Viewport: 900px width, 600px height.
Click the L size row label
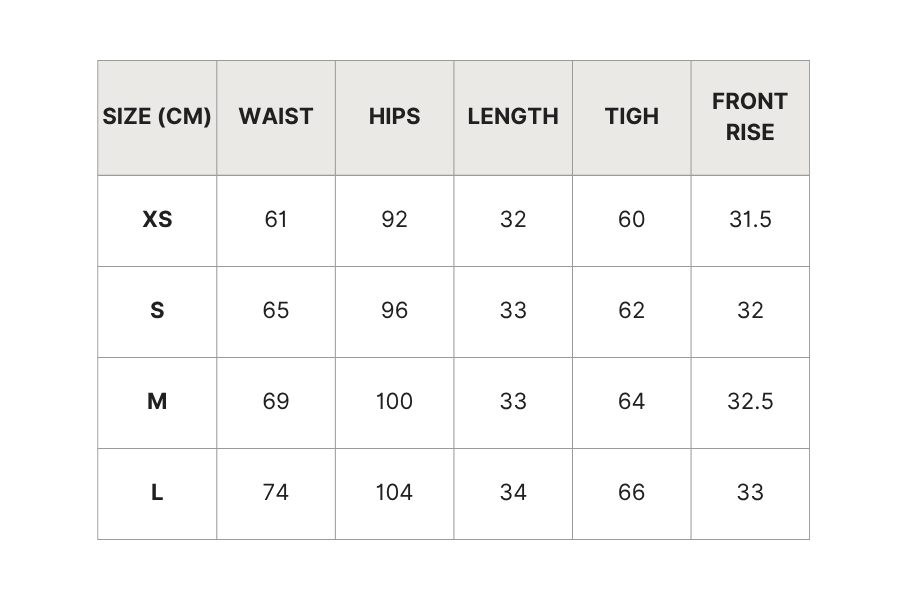point(157,493)
